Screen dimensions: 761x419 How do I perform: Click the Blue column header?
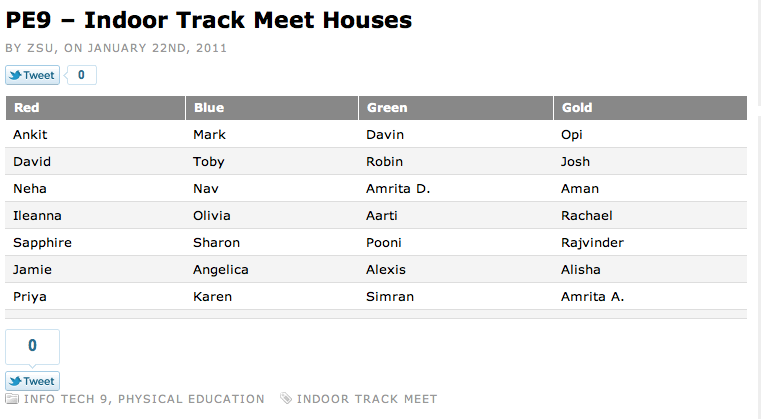click(209, 108)
